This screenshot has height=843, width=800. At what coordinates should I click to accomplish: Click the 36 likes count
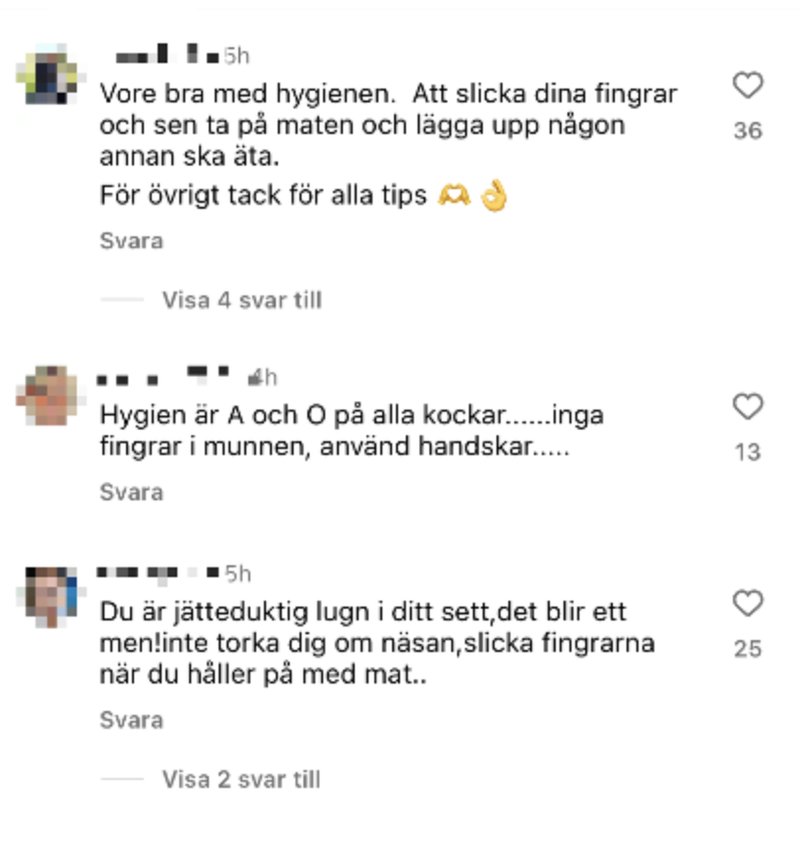click(748, 131)
